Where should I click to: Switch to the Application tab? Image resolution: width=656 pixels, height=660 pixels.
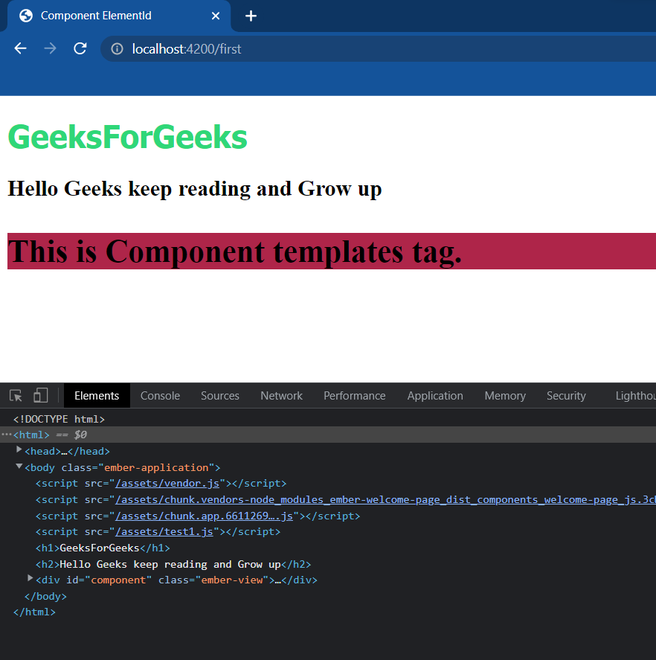(435, 396)
